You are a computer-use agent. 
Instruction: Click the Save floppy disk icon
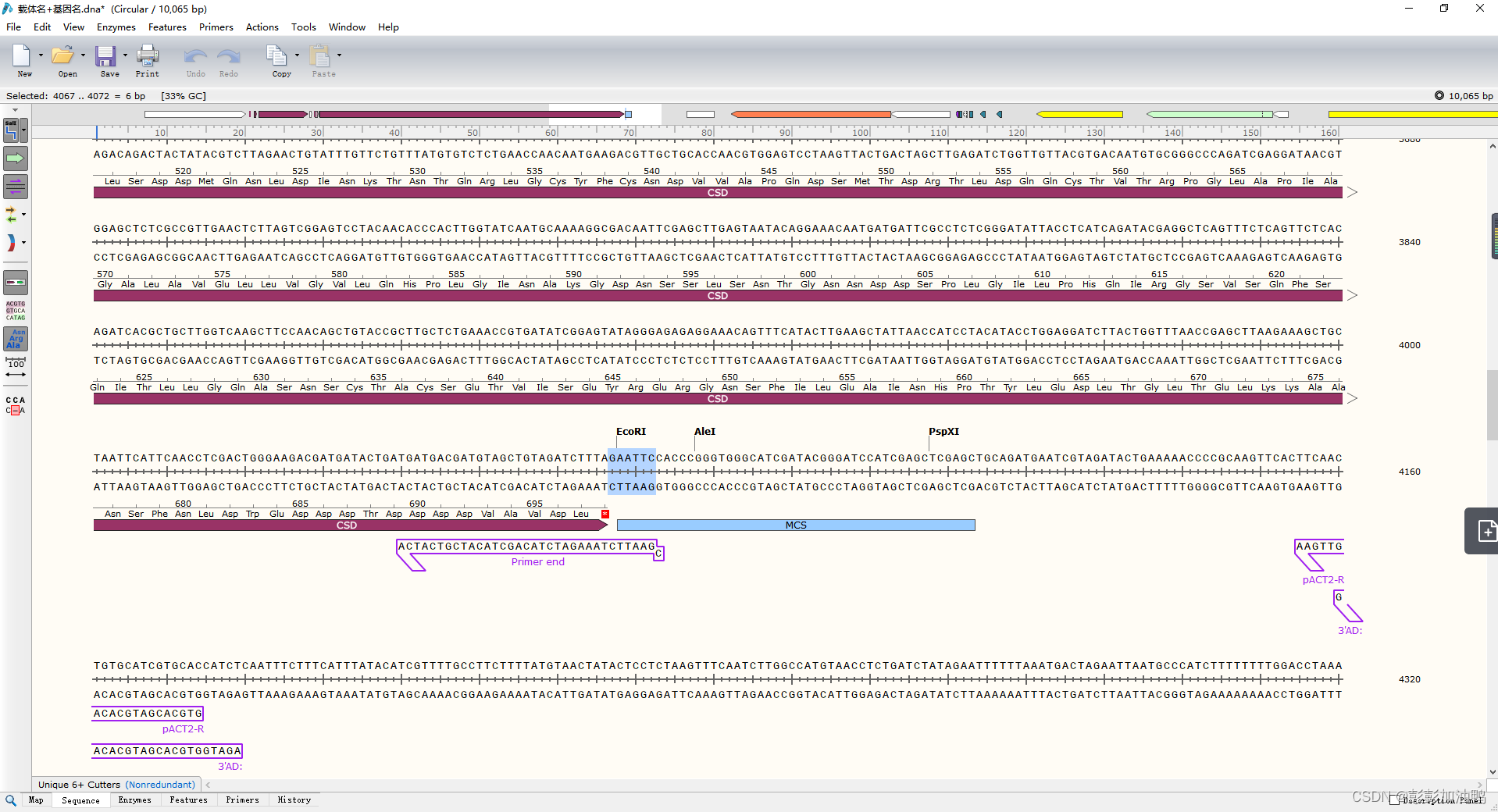coord(105,55)
